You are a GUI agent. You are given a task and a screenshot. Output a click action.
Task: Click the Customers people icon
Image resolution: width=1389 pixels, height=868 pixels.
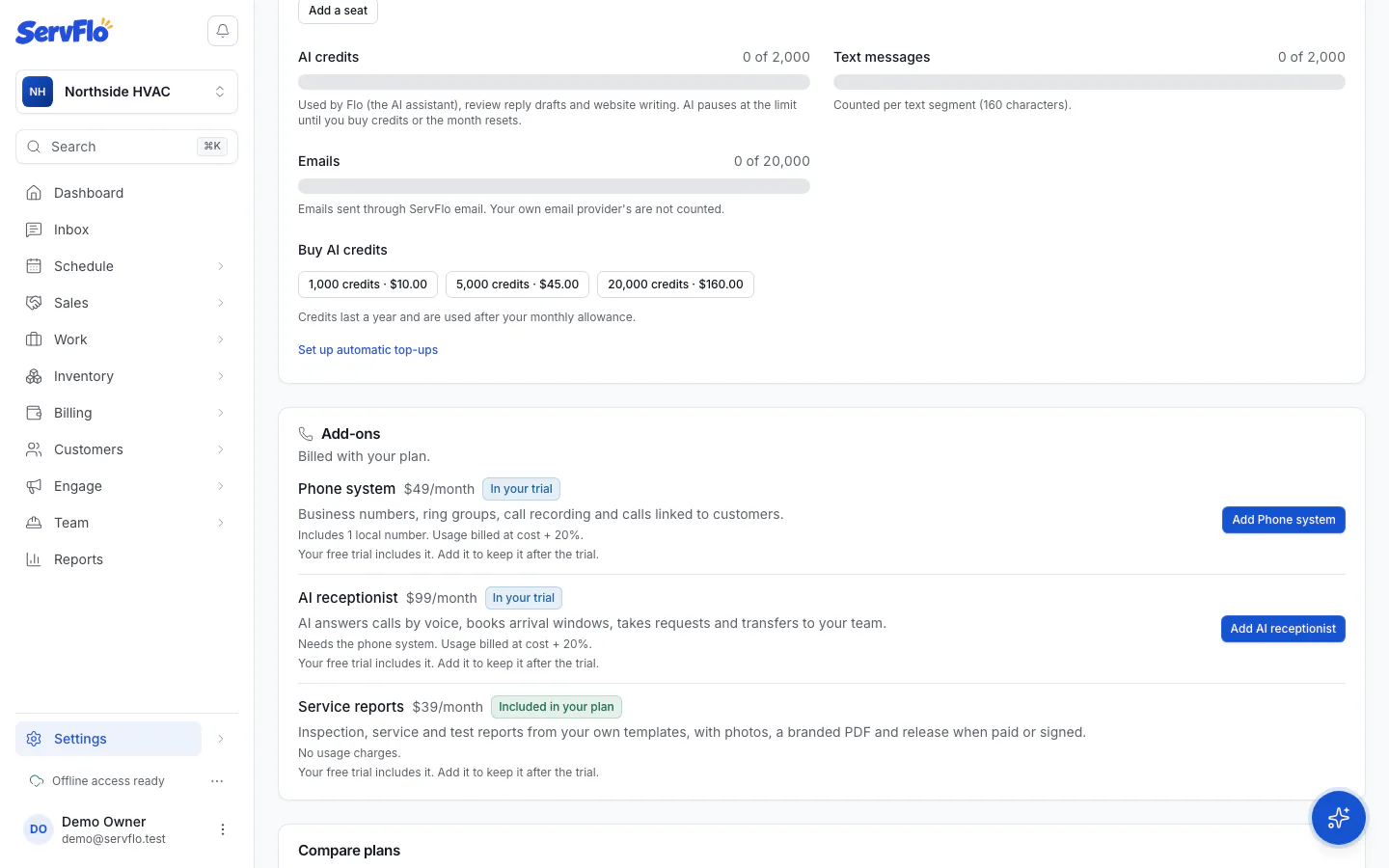pos(34,449)
